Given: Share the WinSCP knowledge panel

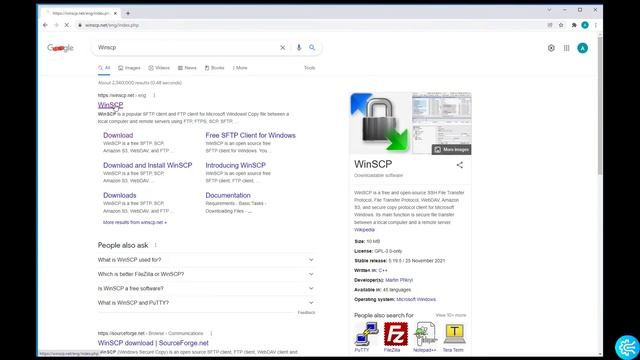Looking at the screenshot, I should coord(460,165).
